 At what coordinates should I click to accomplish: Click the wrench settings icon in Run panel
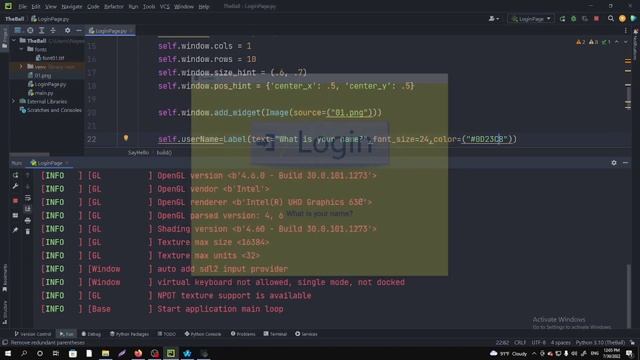click(16, 186)
